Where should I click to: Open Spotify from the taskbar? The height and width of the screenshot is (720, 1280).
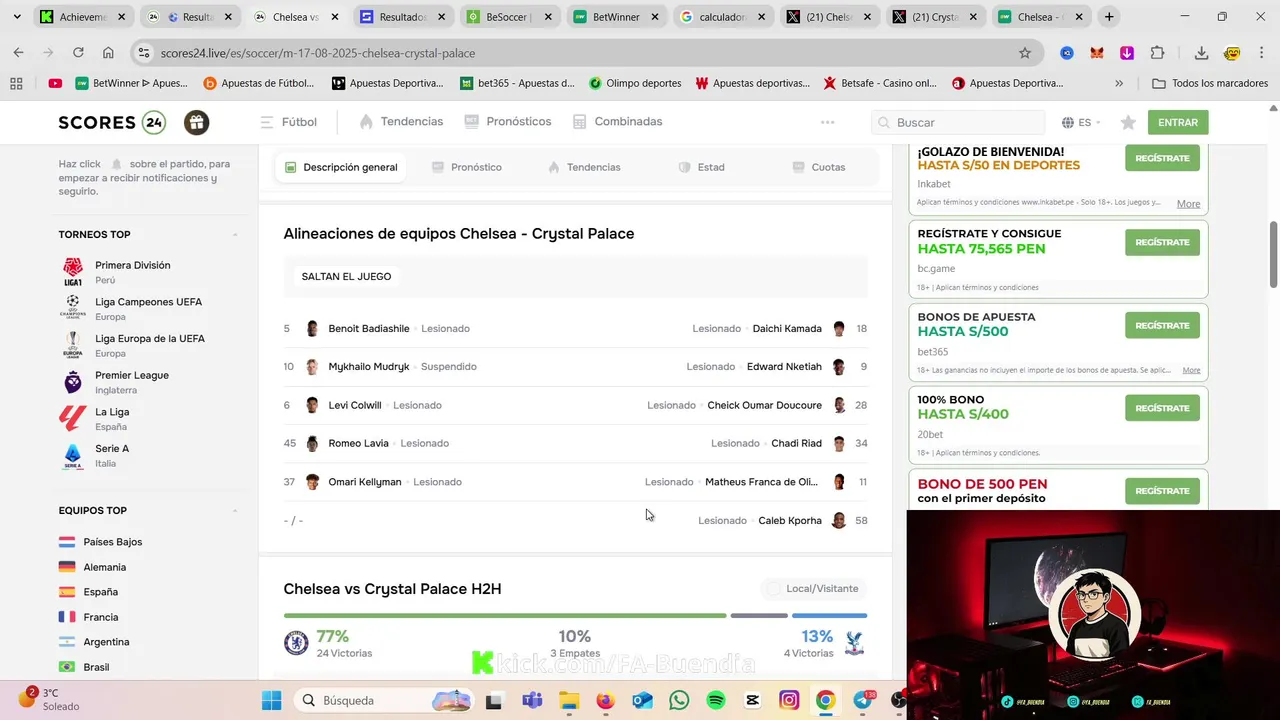716,700
